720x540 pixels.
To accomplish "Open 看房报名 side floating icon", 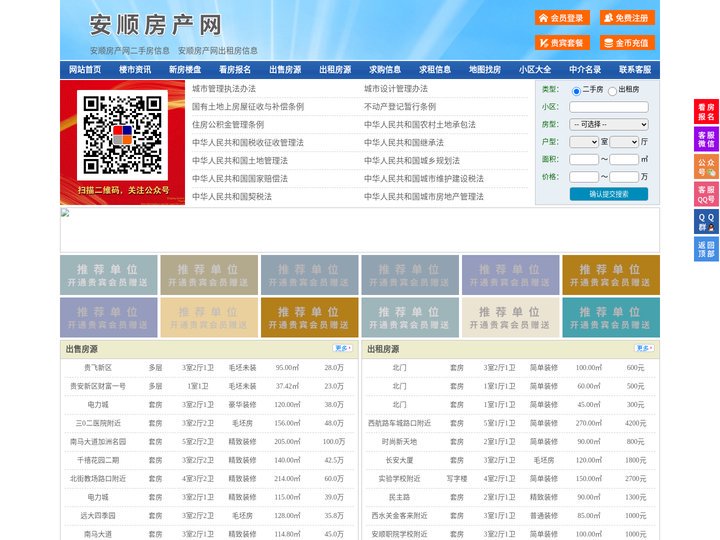I will point(706,112).
